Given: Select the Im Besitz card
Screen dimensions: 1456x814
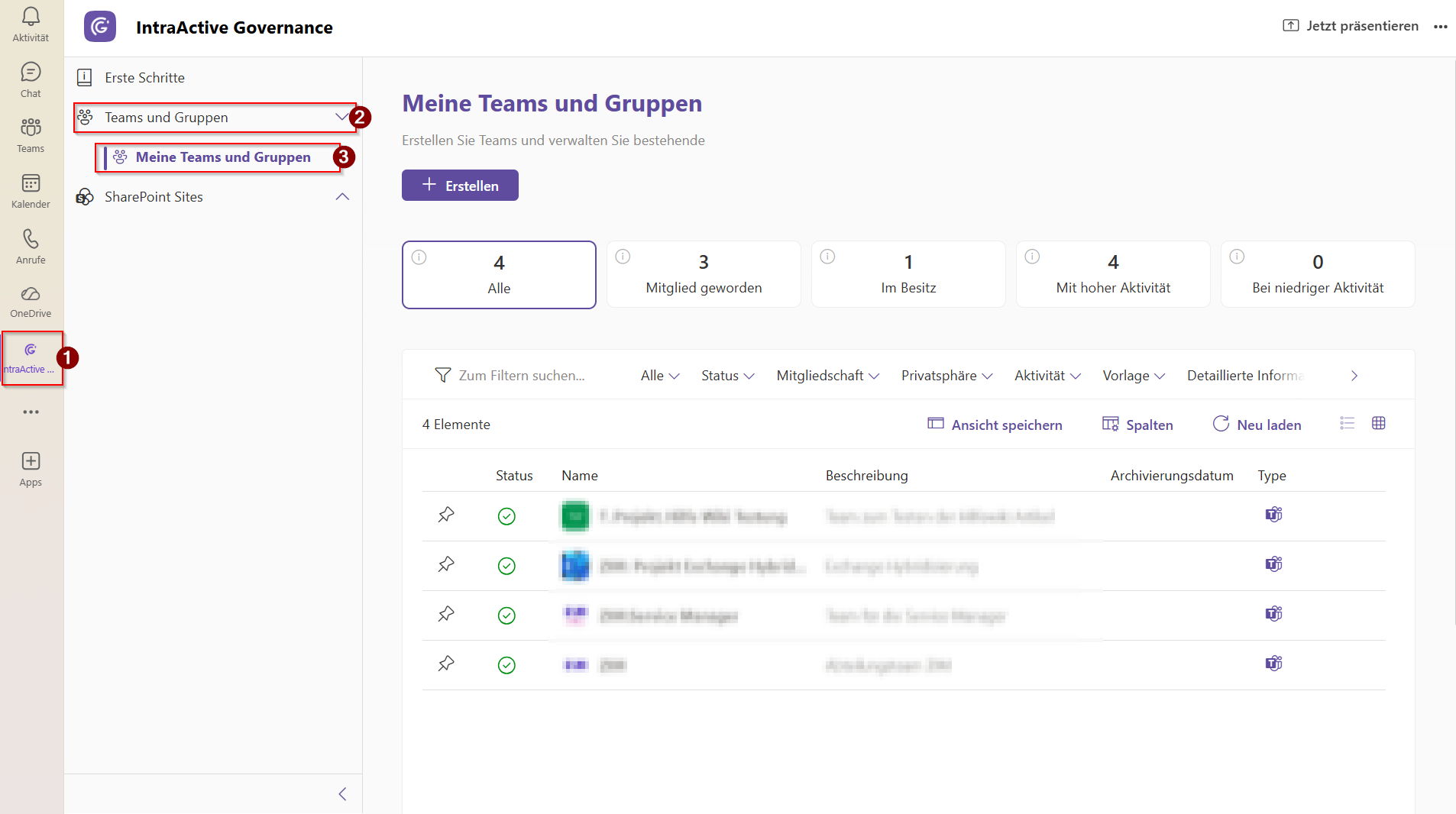Looking at the screenshot, I should point(908,275).
